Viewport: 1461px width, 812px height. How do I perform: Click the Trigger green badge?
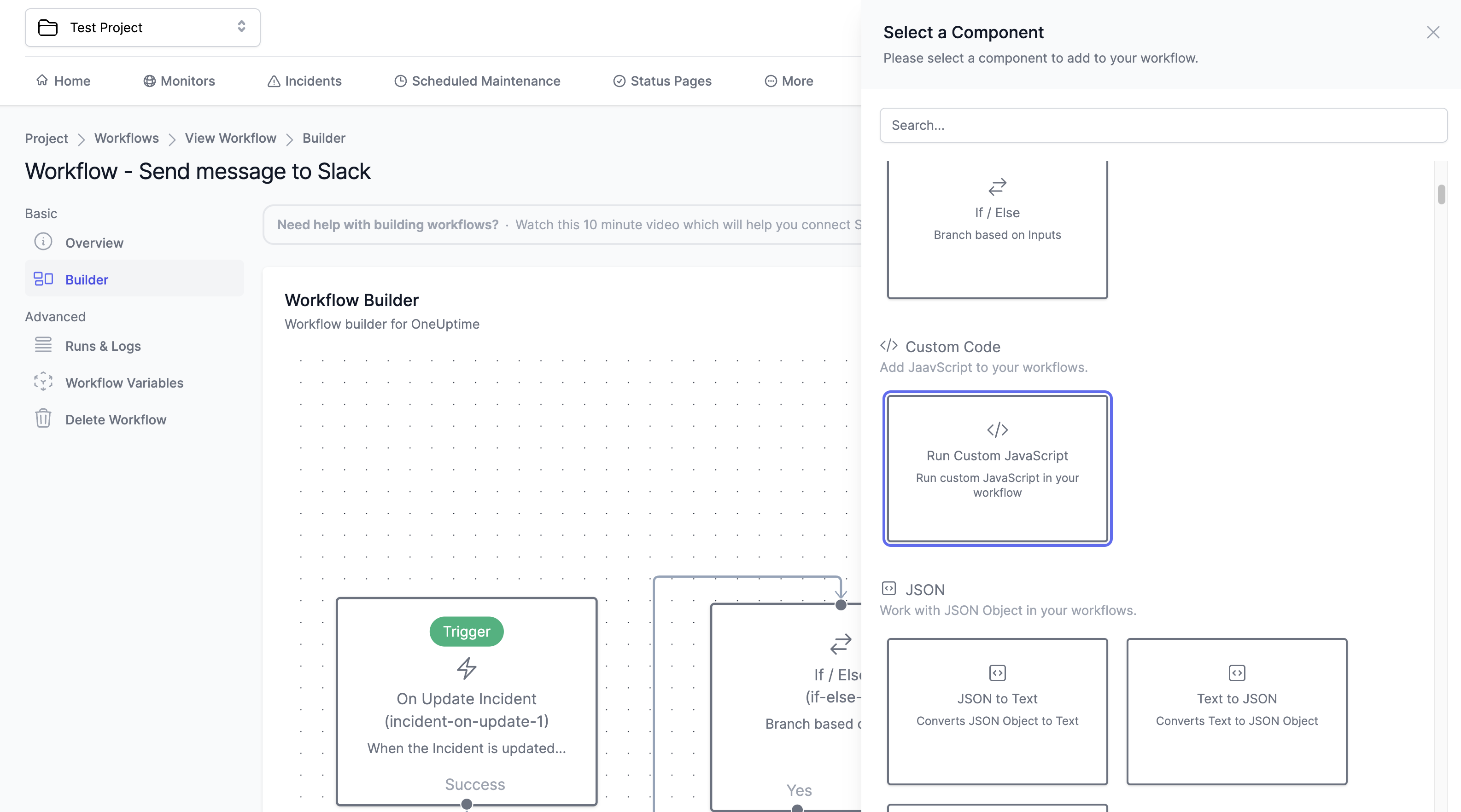(x=466, y=631)
